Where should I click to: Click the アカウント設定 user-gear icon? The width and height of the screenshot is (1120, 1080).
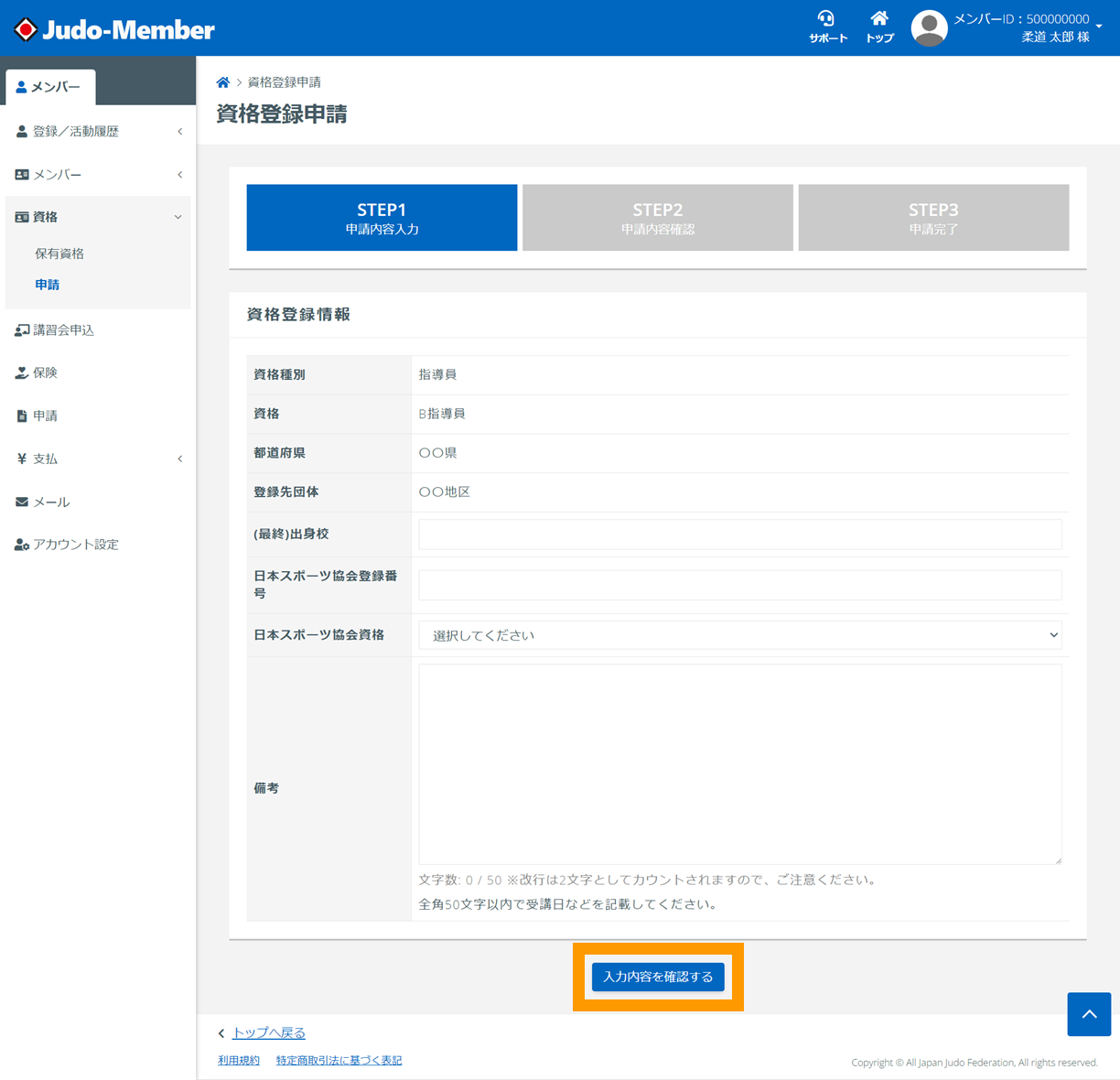[x=22, y=545]
